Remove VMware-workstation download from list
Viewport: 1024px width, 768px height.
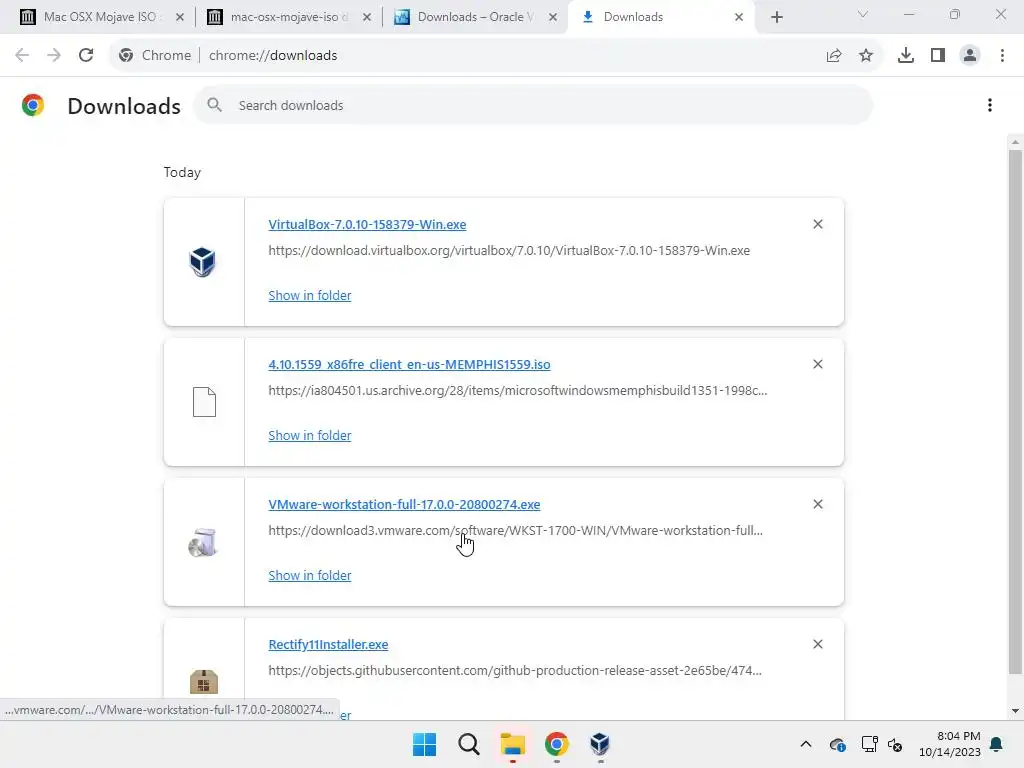pyautogui.click(x=818, y=504)
